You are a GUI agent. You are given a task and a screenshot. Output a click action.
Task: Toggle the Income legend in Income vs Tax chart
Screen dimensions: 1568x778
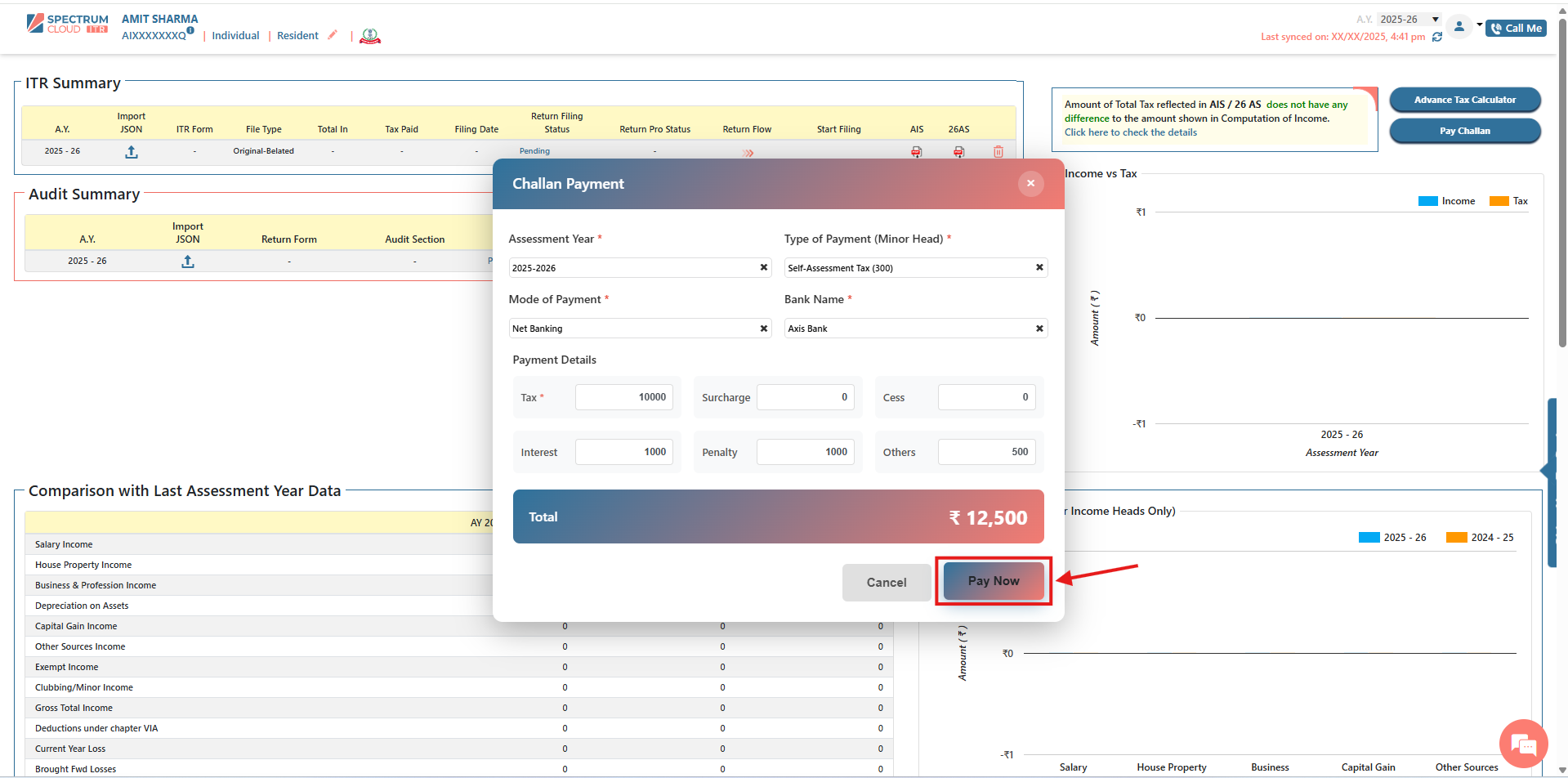(x=1446, y=201)
